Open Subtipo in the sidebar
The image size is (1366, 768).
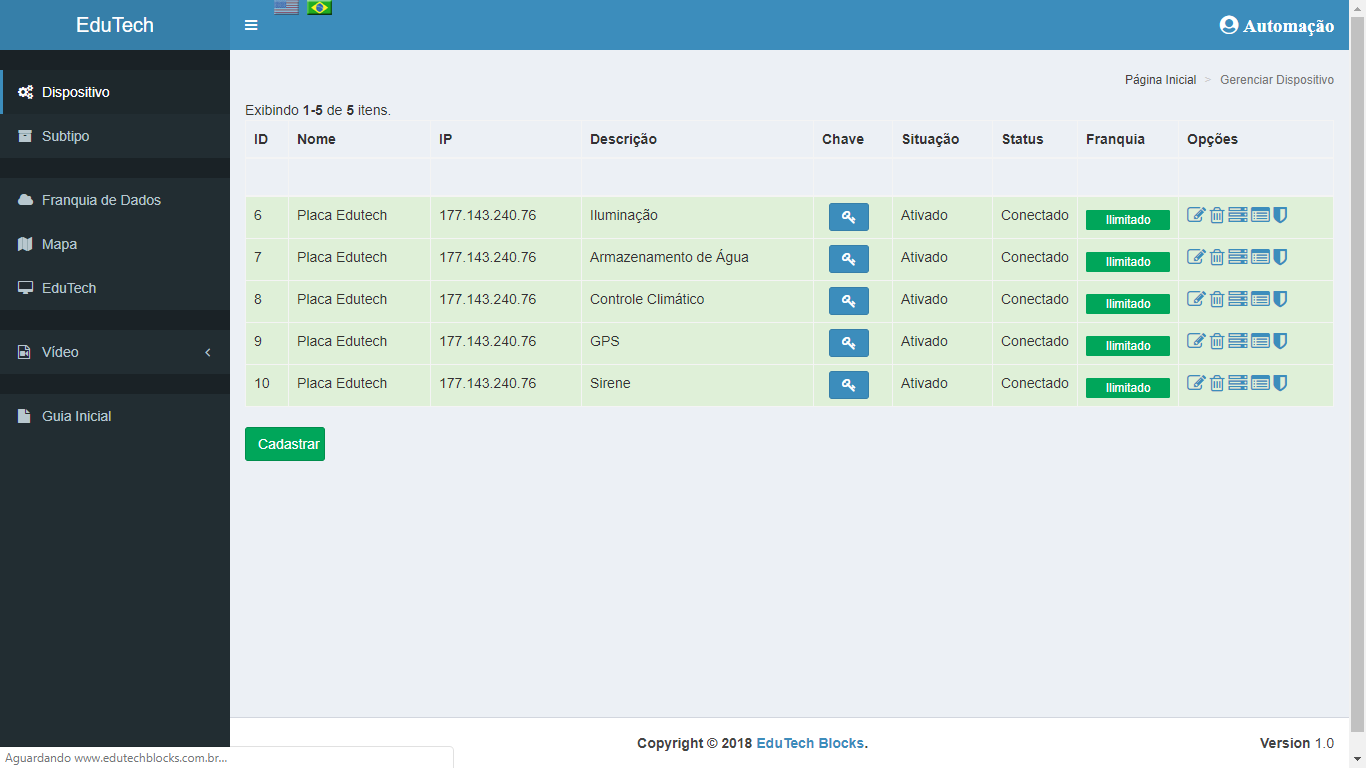(x=115, y=136)
